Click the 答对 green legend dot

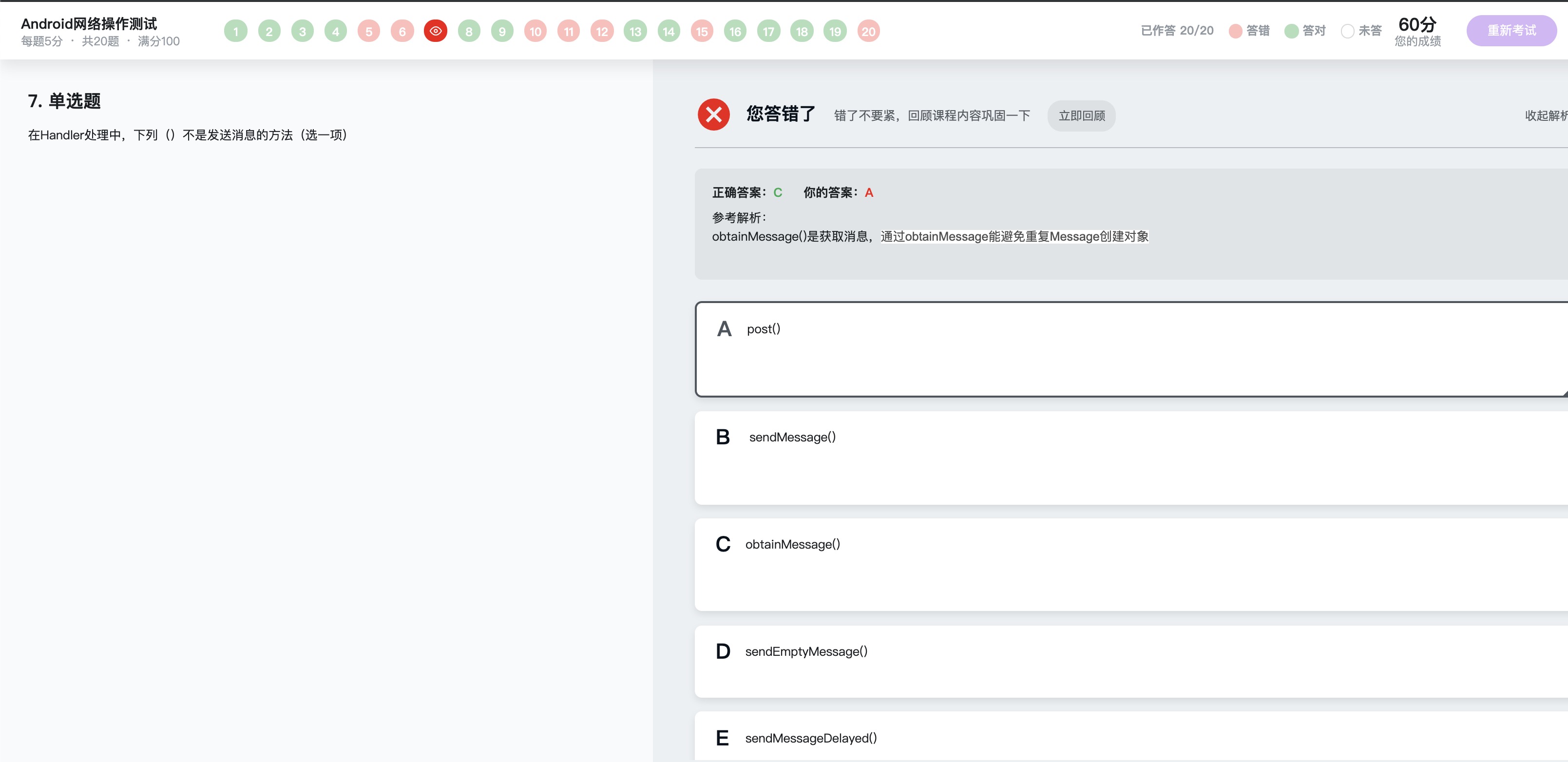click(x=1292, y=31)
